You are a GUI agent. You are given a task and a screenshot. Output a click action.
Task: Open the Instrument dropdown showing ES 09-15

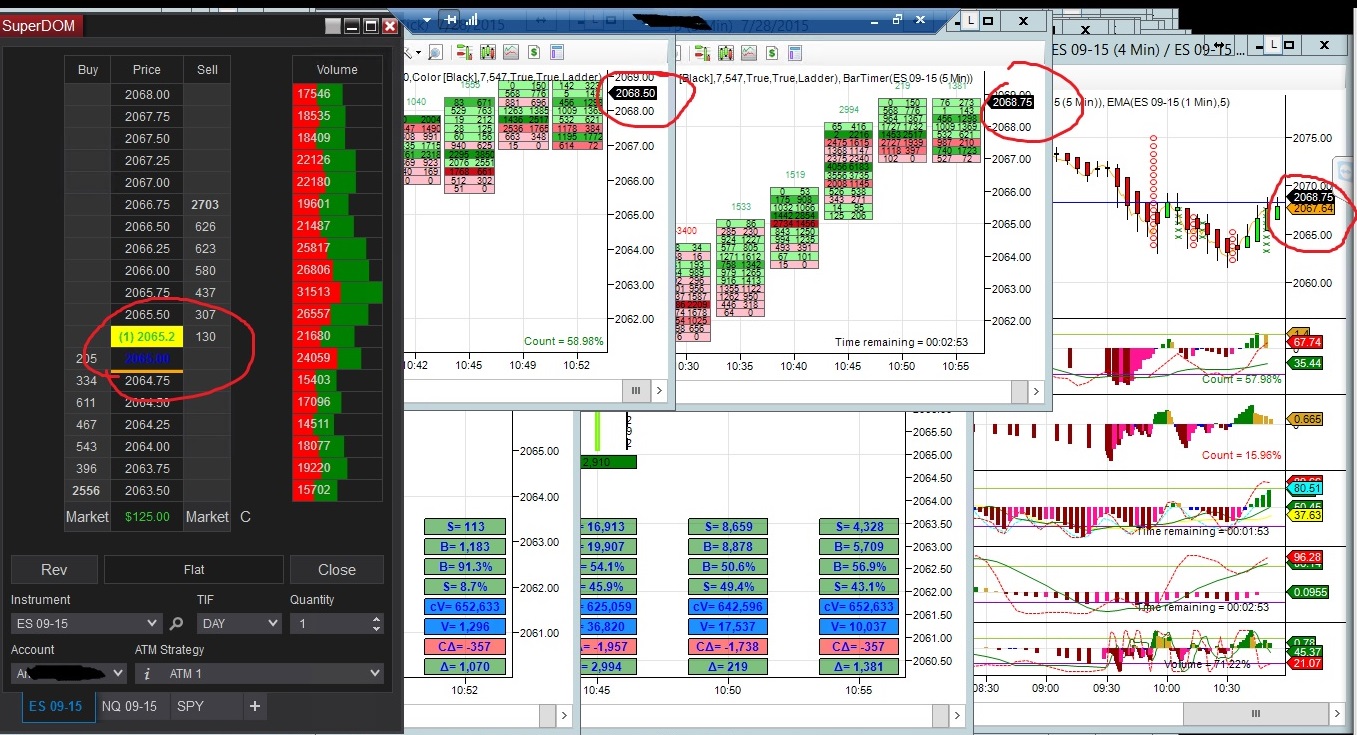(86, 623)
